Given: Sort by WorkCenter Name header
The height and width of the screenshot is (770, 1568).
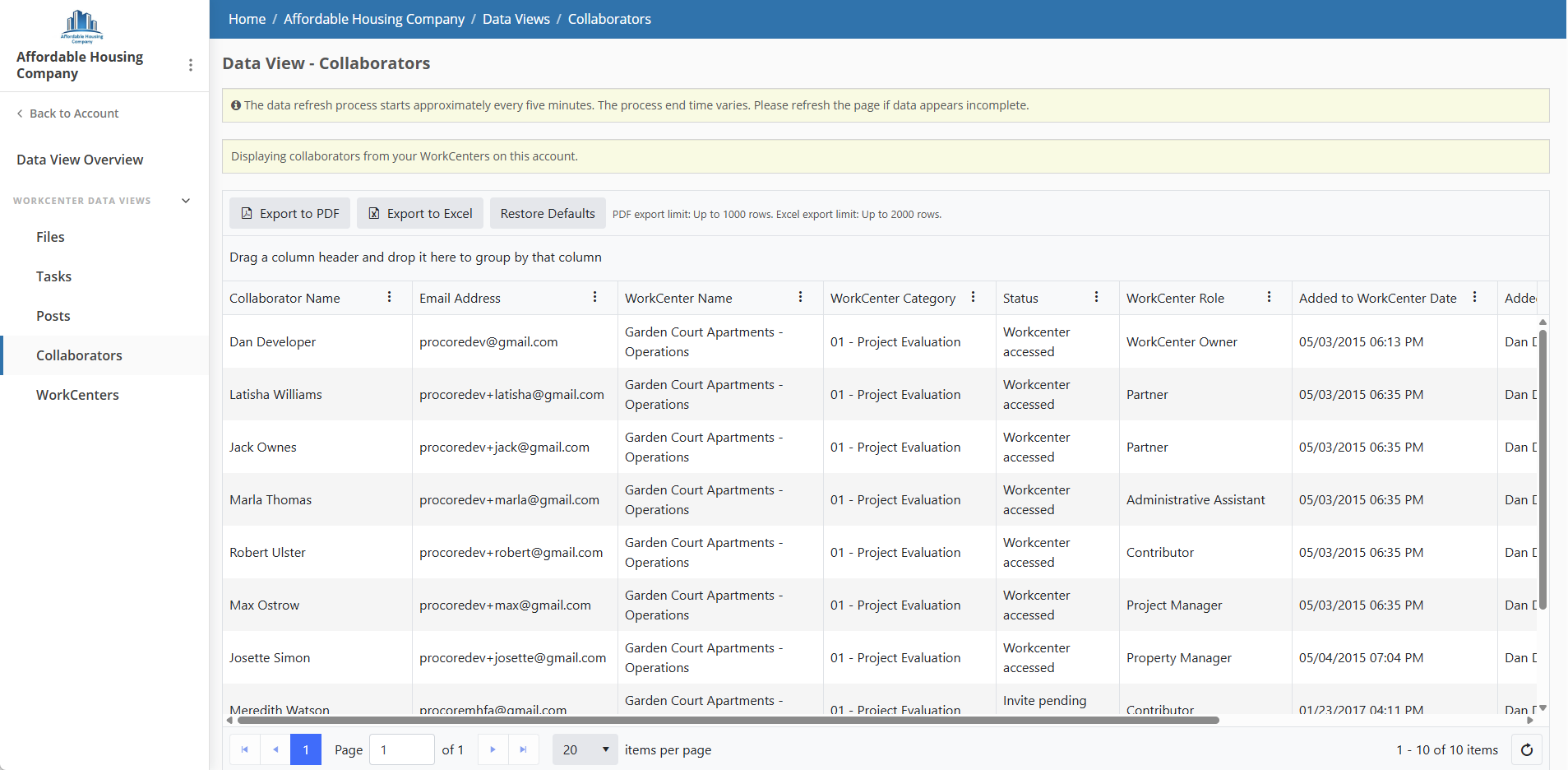Looking at the screenshot, I should [x=678, y=298].
